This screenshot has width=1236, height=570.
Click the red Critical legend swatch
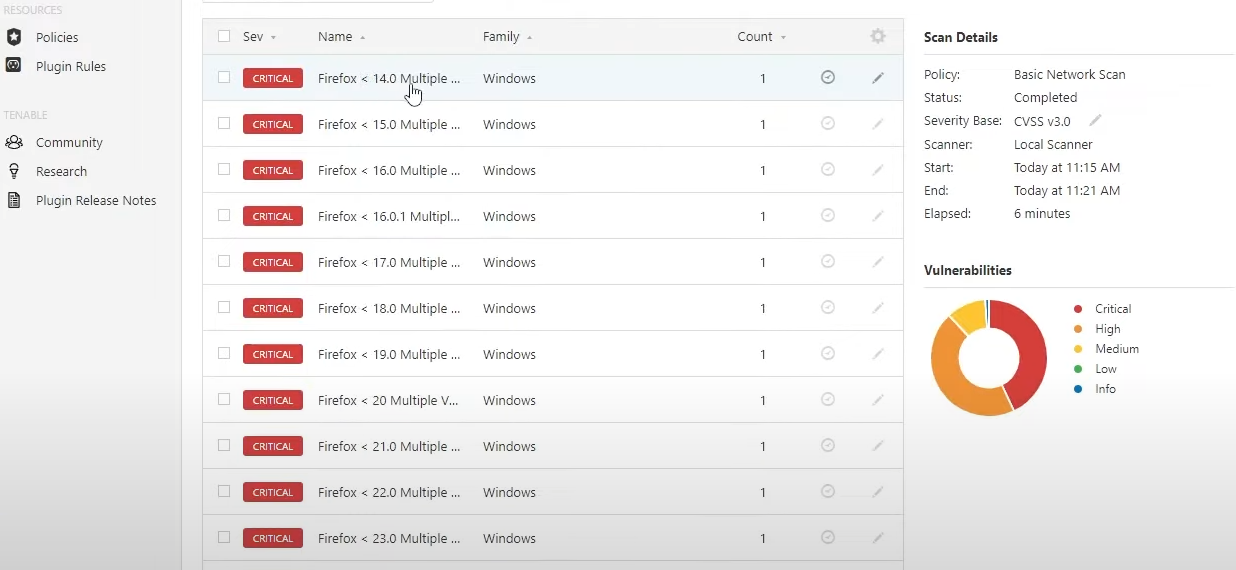[x=1078, y=309]
